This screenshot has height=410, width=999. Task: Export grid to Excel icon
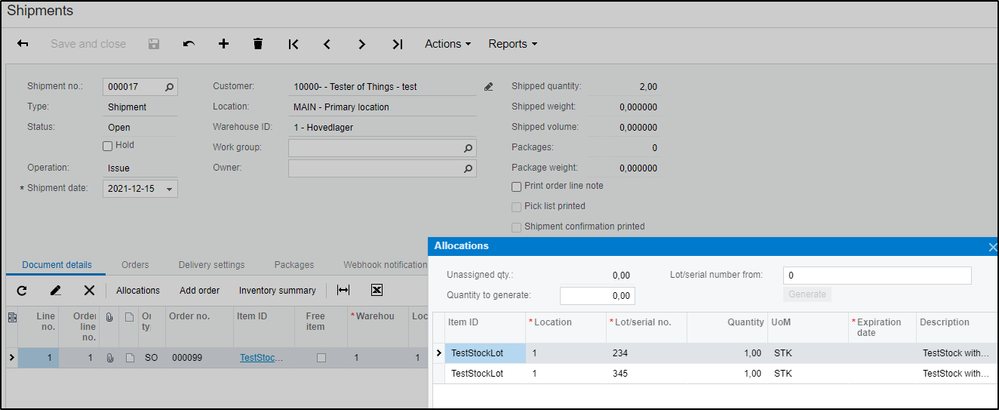pos(377,290)
